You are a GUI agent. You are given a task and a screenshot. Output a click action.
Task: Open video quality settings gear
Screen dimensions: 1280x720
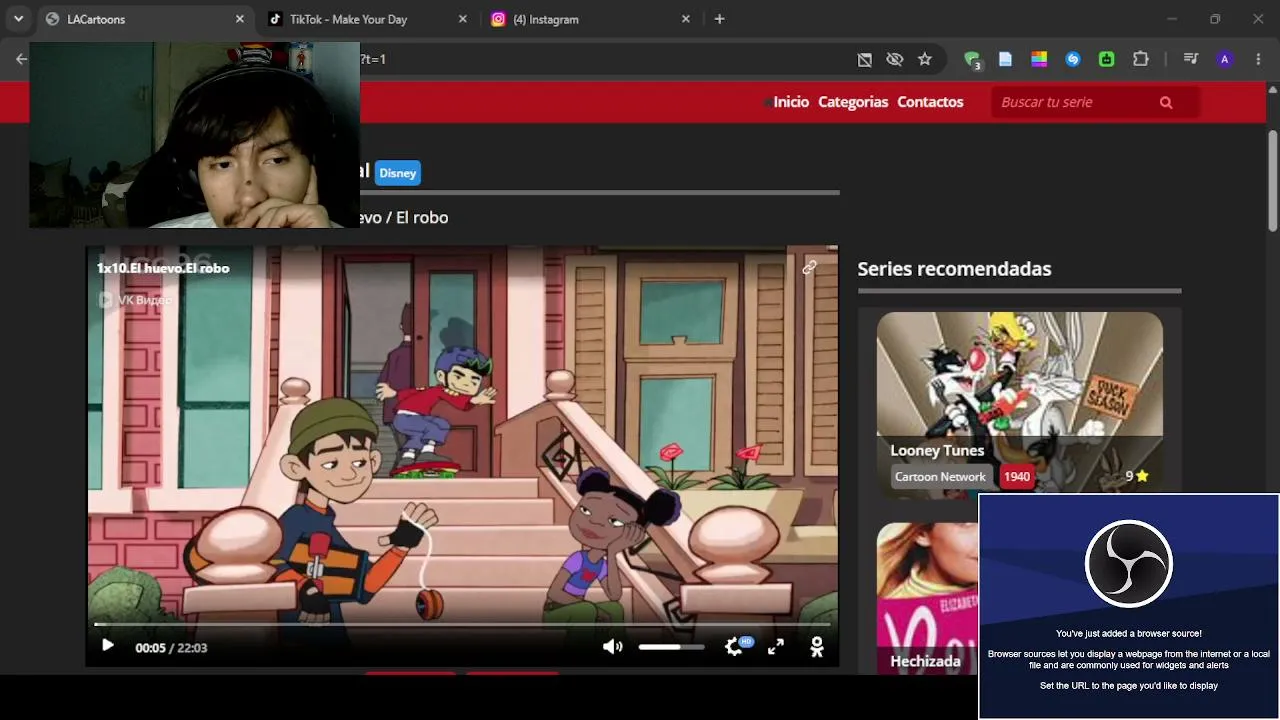[735, 647]
